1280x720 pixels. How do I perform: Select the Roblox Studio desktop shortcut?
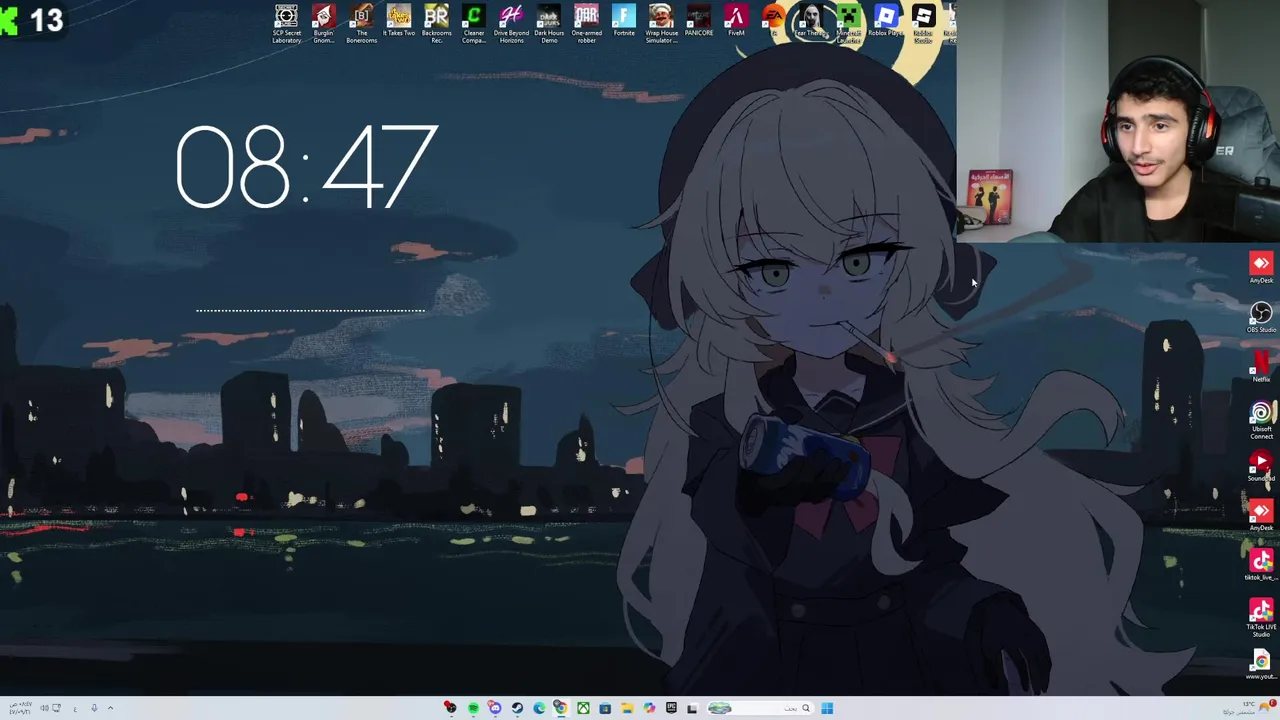pos(923,24)
